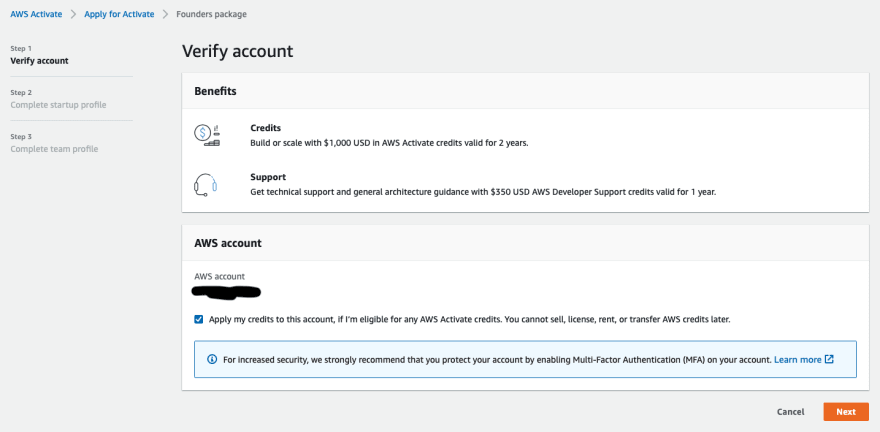Click the orange Next button
This screenshot has height=432, width=880.
point(846,412)
